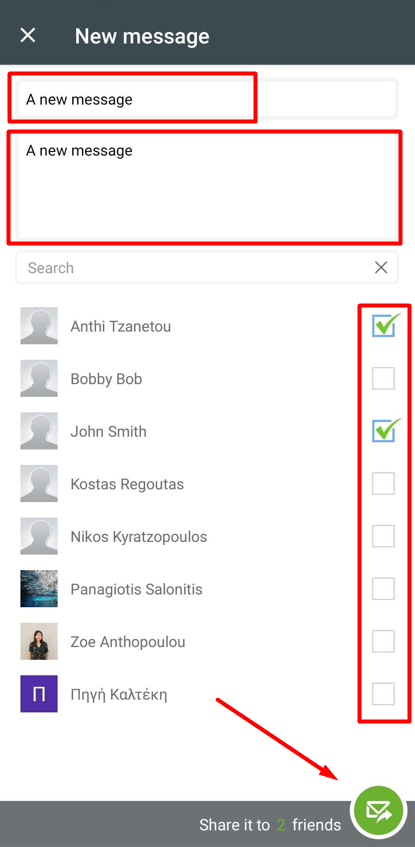Viewport: 415px width, 847px height.
Task: Uncheck John Smith checkbox
Action: click(384, 431)
